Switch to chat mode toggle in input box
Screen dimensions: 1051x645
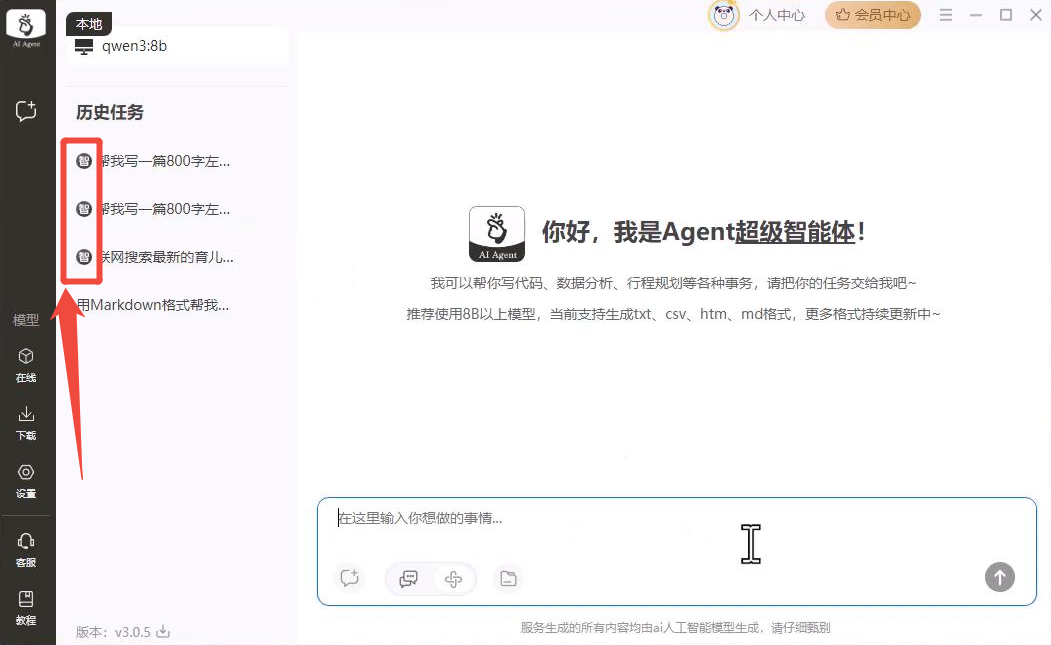click(408, 579)
